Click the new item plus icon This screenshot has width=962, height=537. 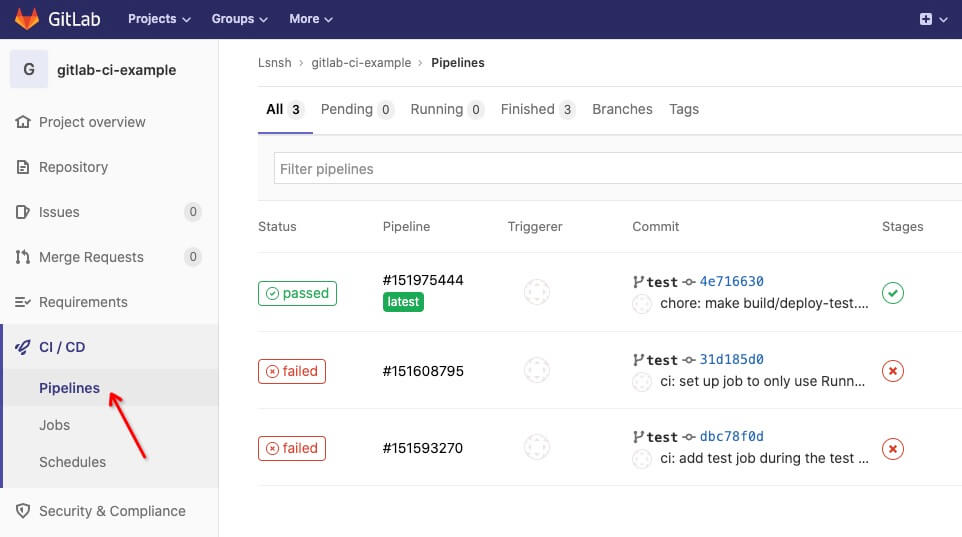(x=926, y=19)
